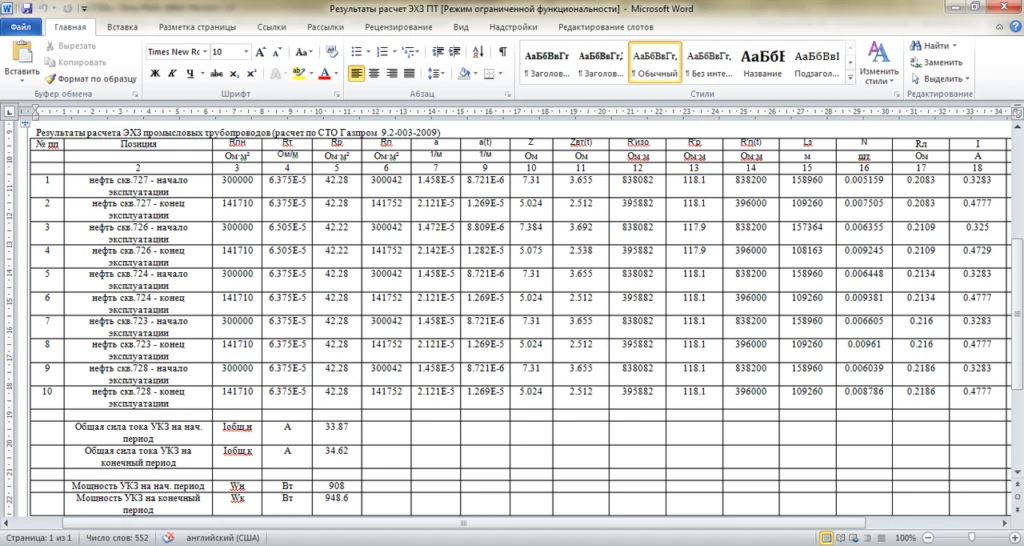
Task: Click the Grow Font icon
Action: click(x=261, y=51)
